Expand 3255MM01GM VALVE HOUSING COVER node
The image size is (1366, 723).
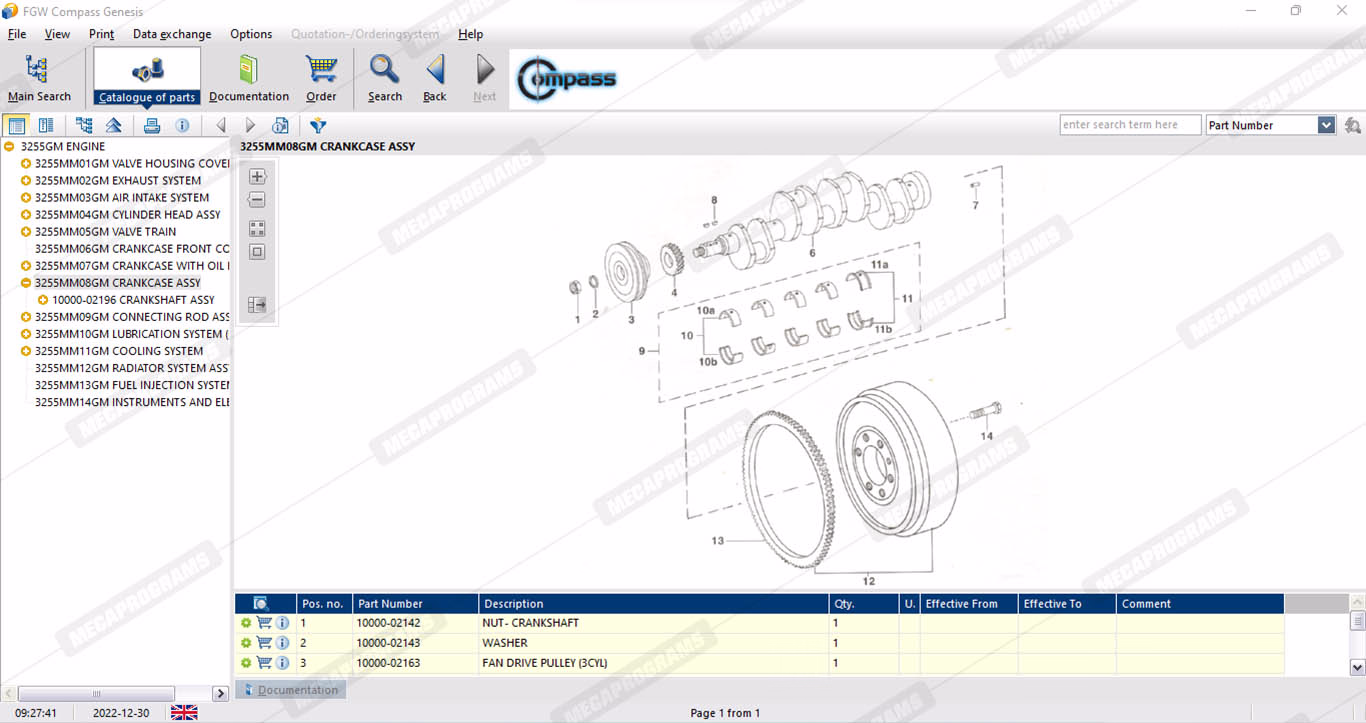[x=26, y=163]
